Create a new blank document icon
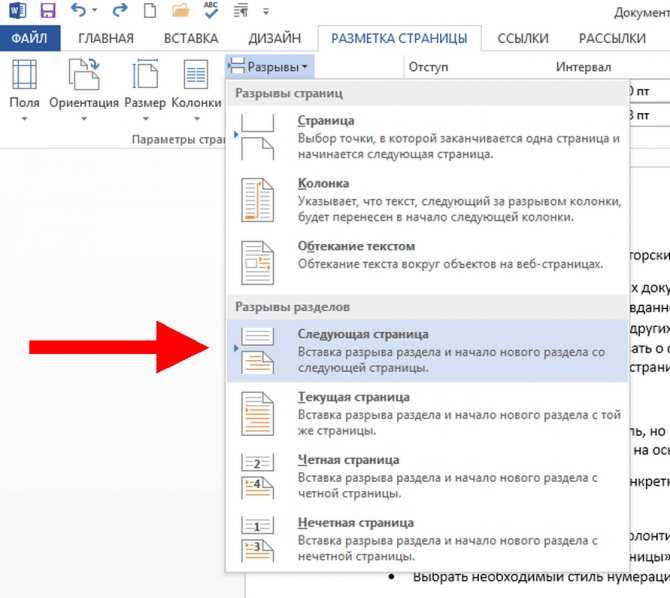This screenshot has height=598, width=670. [150, 10]
